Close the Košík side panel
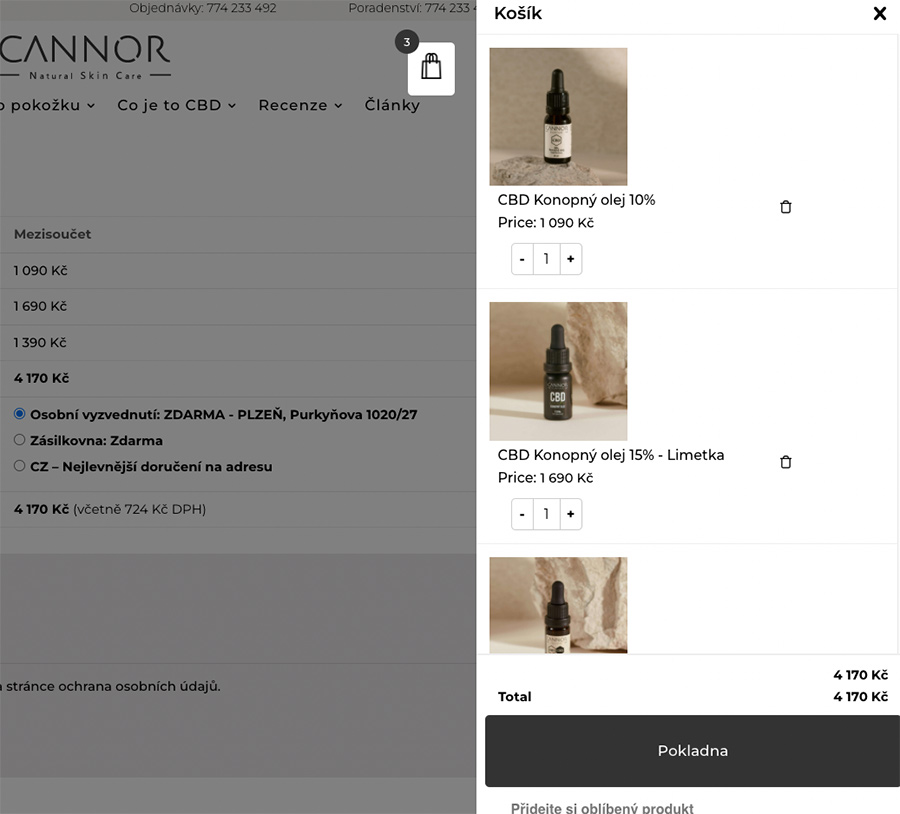900x814 pixels. click(x=879, y=14)
